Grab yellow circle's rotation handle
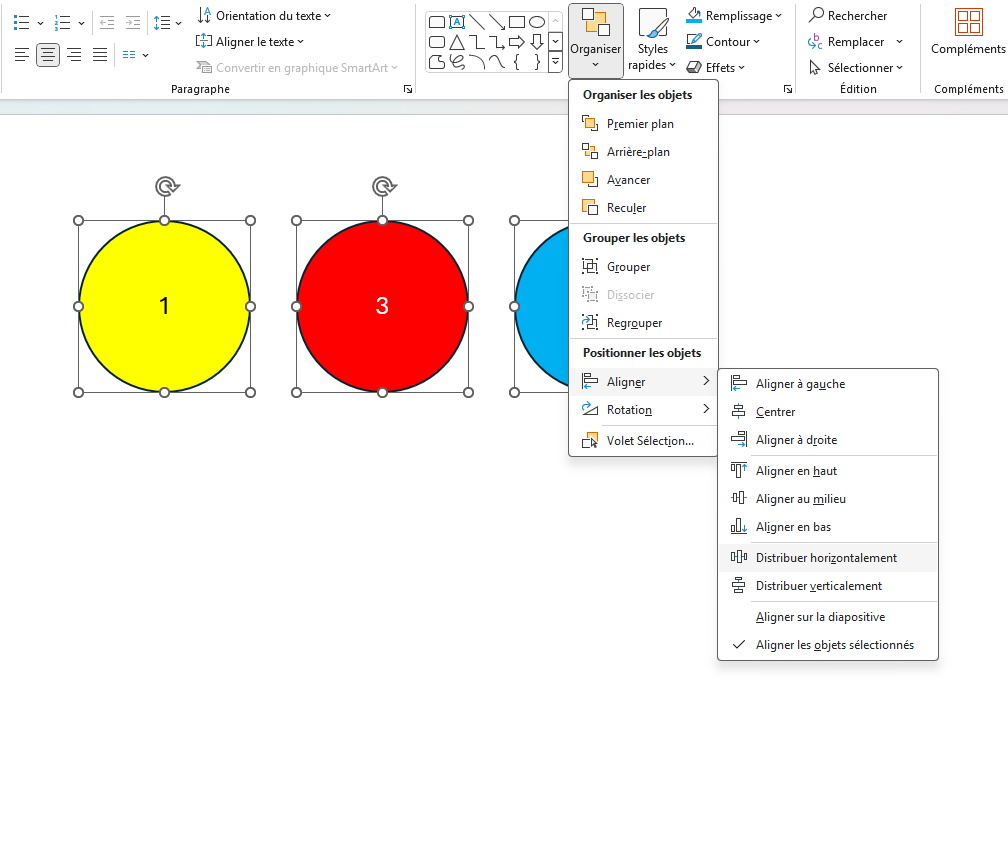This screenshot has width=1008, height=847. coord(166,186)
